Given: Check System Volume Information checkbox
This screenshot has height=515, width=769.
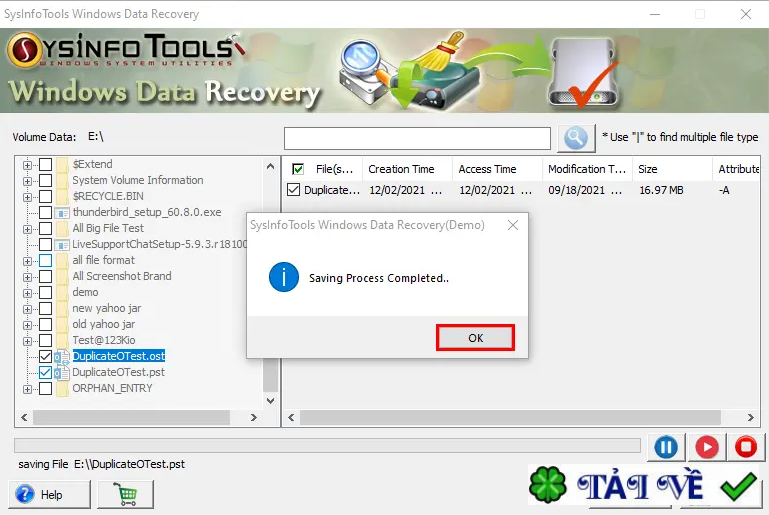Looking at the screenshot, I should (45, 180).
